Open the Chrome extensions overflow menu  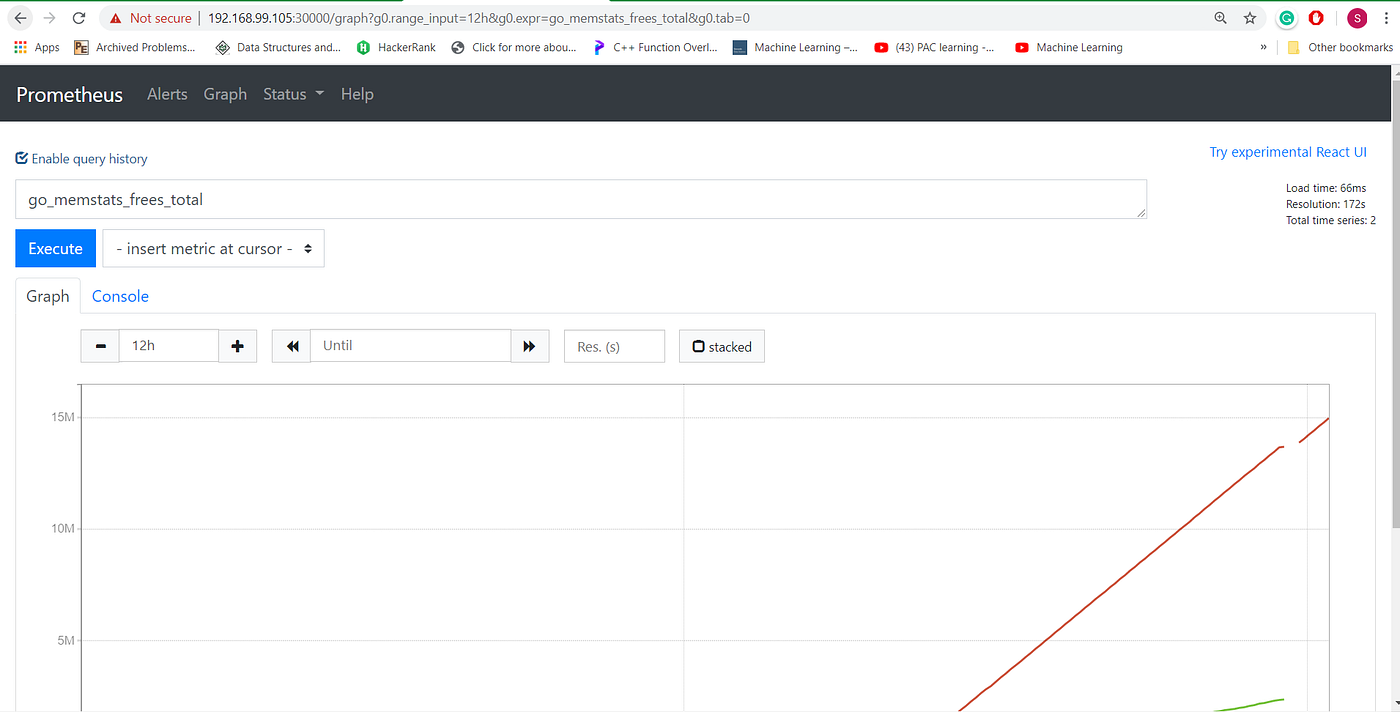click(x=1264, y=47)
